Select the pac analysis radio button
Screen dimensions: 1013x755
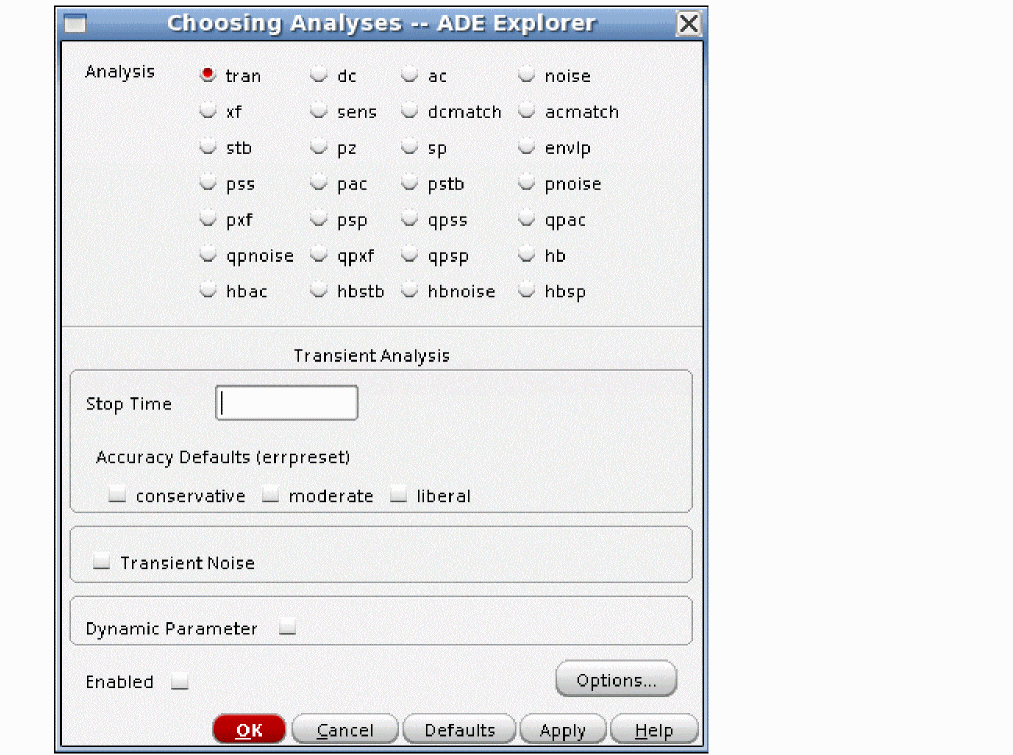319,183
